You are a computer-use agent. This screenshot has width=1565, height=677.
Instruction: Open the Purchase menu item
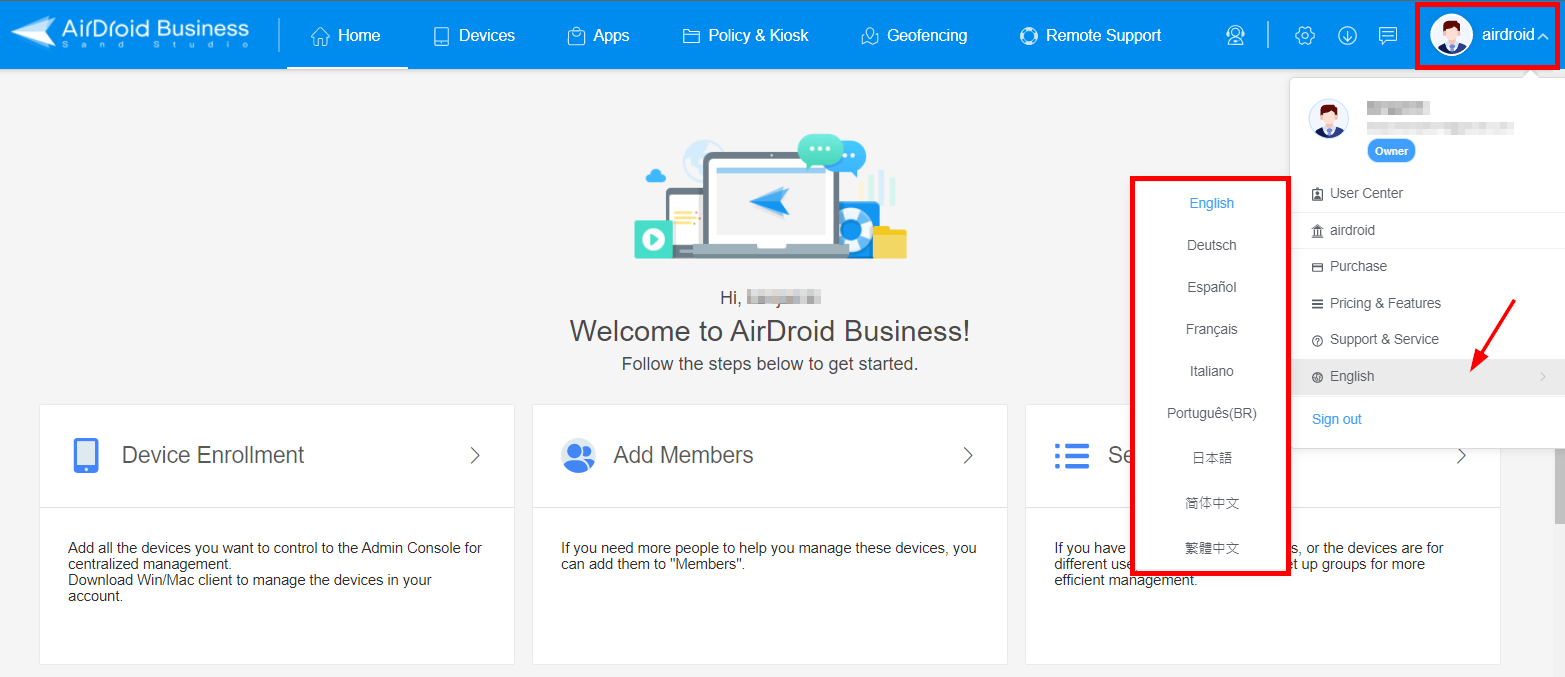1428,266
